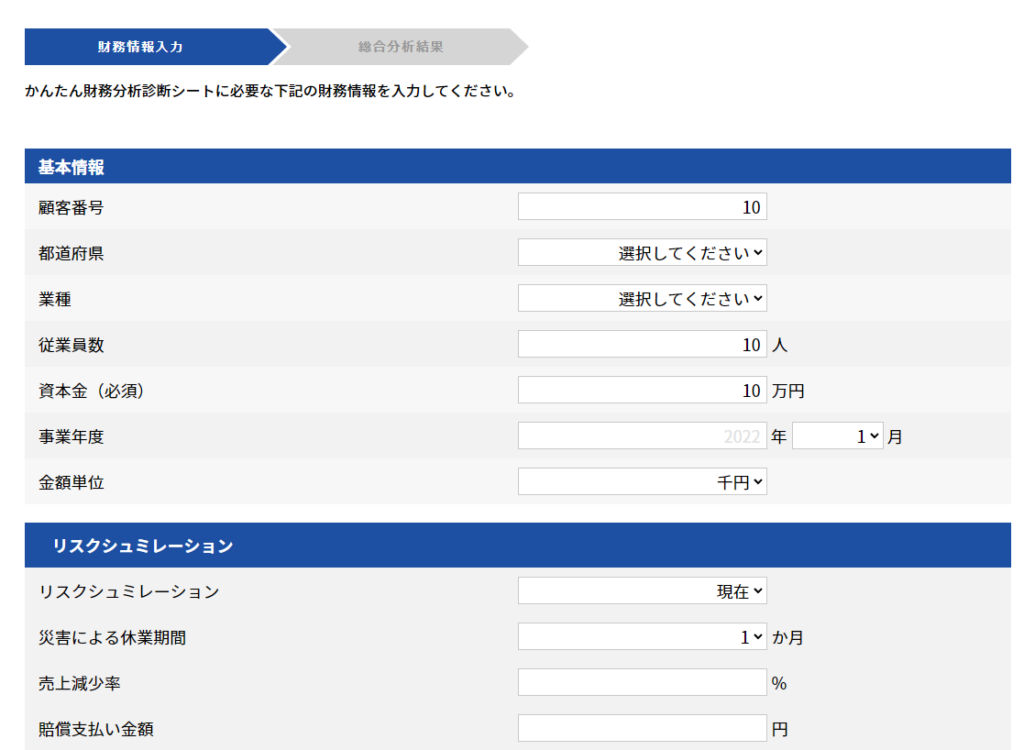Focus the 賠償支払い金額 yen field
Viewport: 1024px width, 750px height.
coord(642,729)
